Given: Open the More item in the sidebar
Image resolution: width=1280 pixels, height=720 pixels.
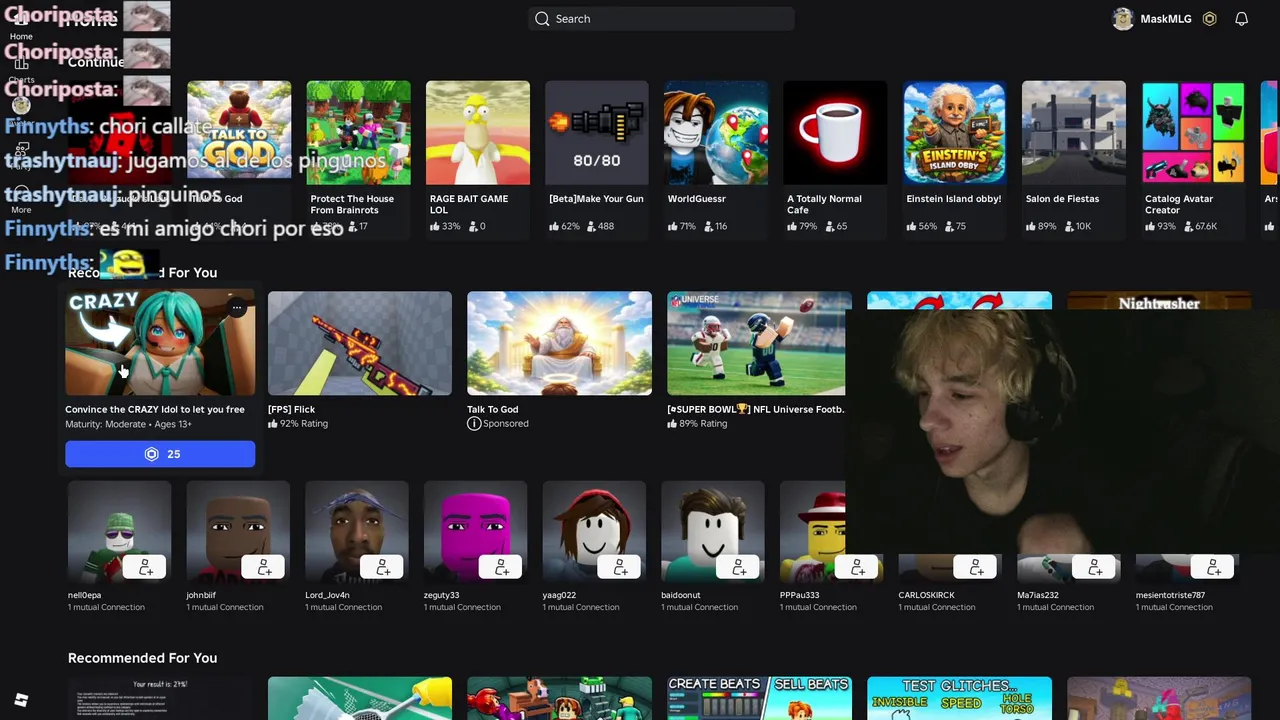Looking at the screenshot, I should click(x=21, y=200).
